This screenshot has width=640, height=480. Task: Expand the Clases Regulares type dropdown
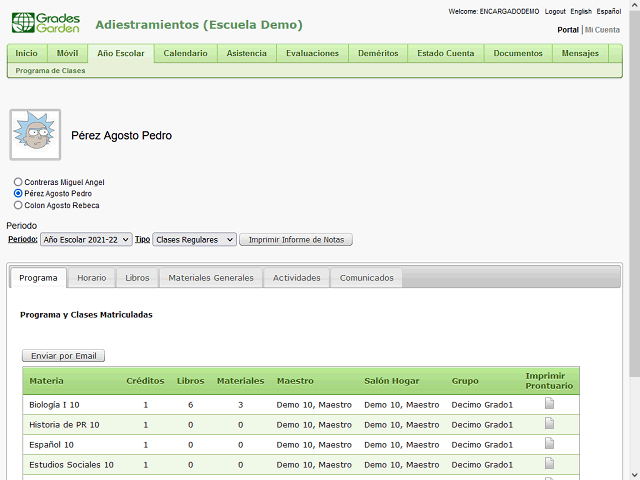pos(194,240)
